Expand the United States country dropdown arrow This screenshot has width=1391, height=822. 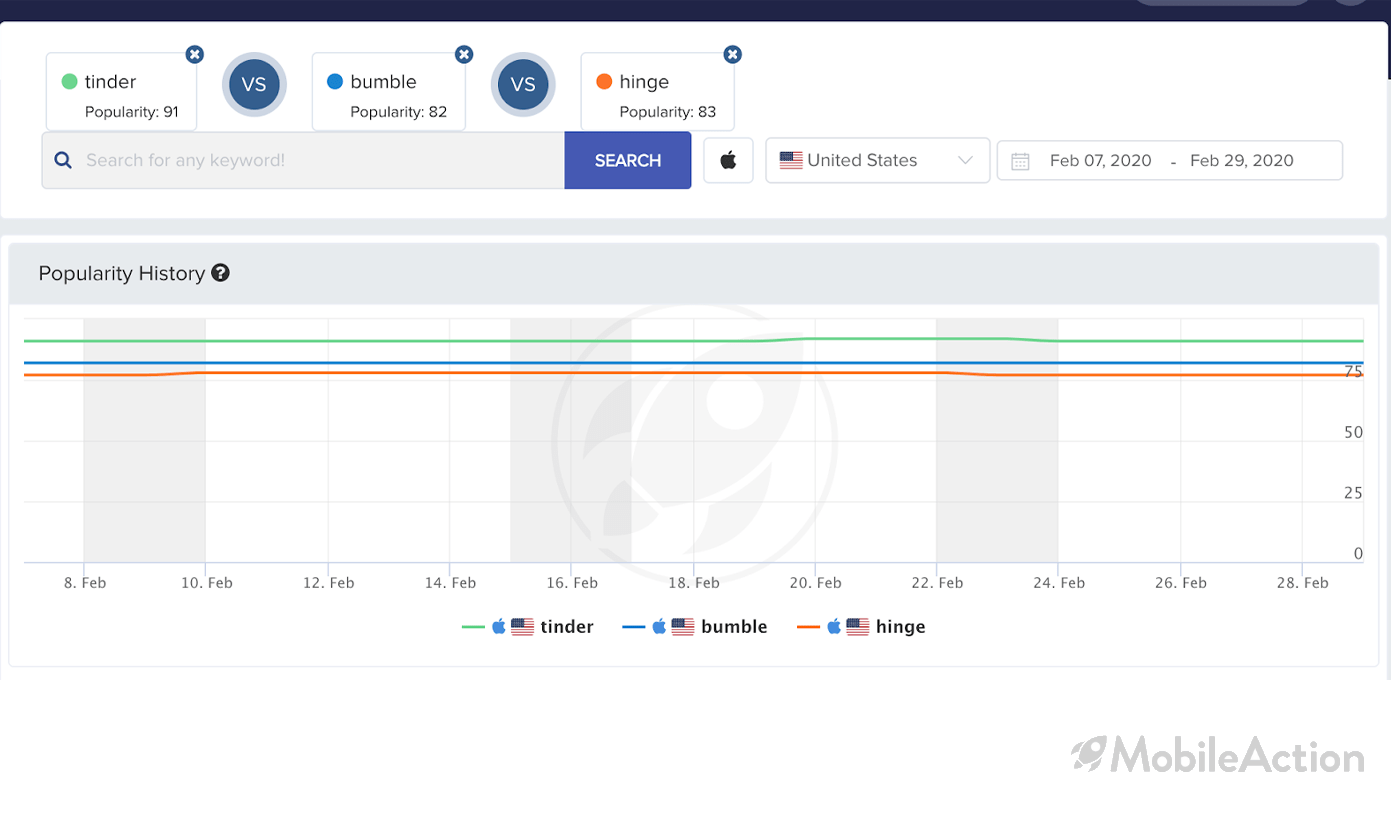pyautogui.click(x=965, y=160)
